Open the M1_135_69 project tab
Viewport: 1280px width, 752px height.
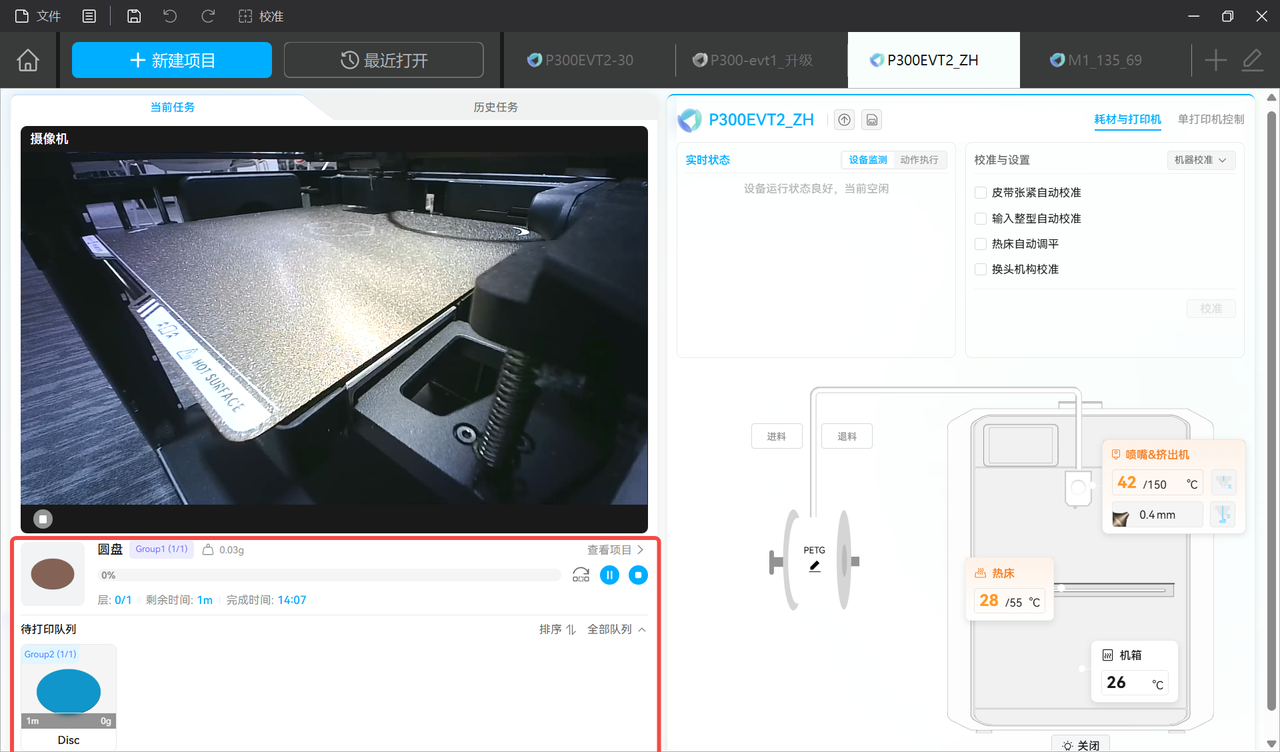pos(1104,60)
